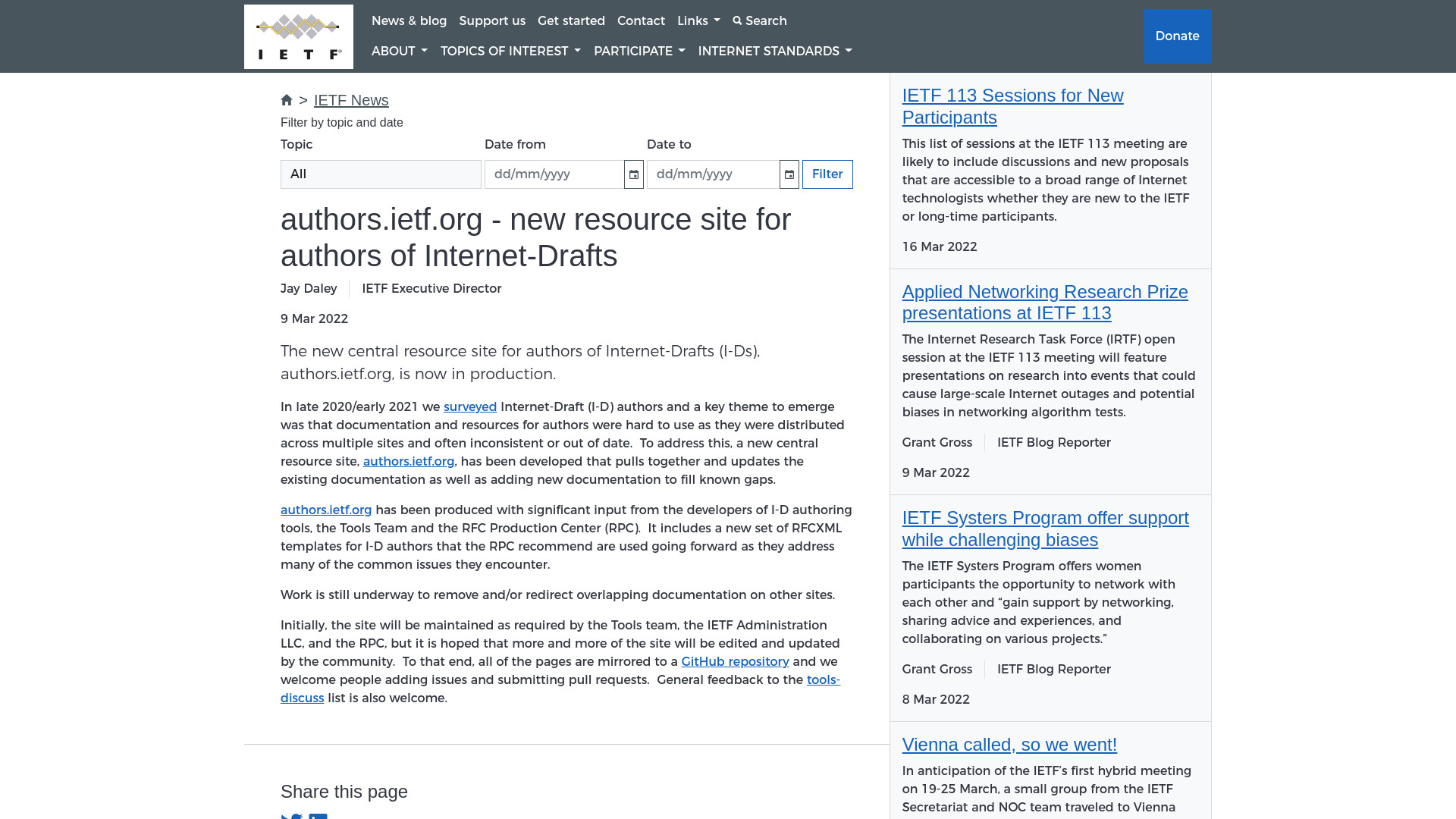Expand the TOPICS OF INTEREST menu
The image size is (1456, 819).
(510, 51)
